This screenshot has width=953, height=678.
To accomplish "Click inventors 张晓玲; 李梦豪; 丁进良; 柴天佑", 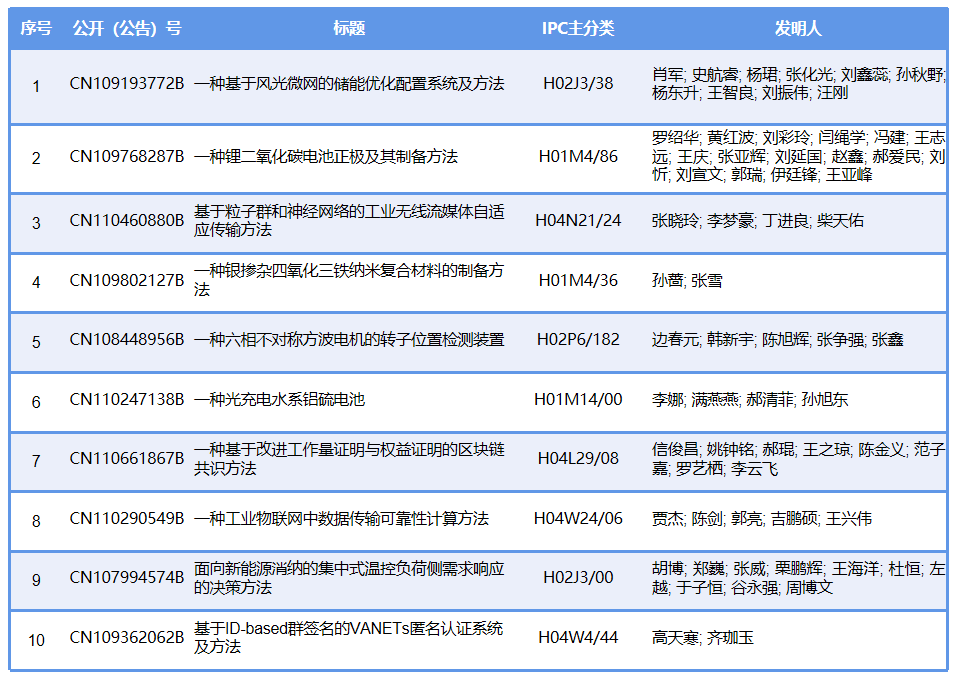I will point(757,221).
